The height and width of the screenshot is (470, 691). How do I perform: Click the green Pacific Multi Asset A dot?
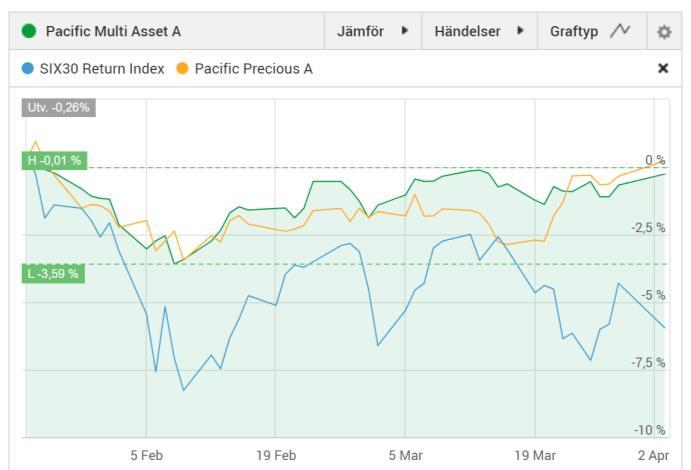(x=29, y=31)
